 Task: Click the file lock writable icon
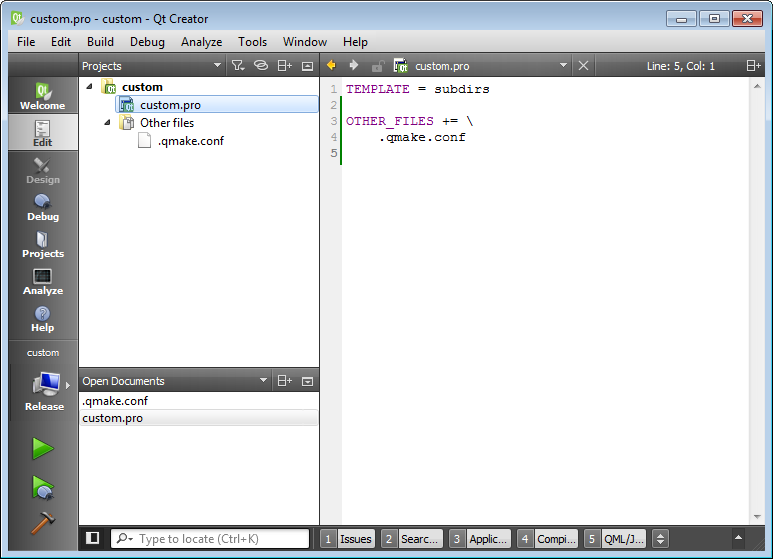pyautogui.click(x=378, y=66)
